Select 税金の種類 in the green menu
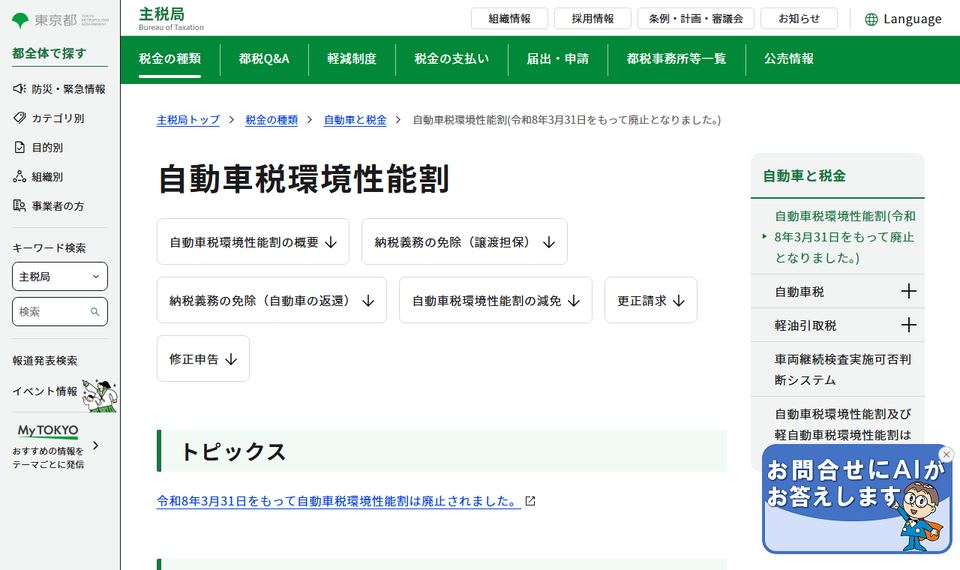This screenshot has height=570, width=960. tap(170, 59)
